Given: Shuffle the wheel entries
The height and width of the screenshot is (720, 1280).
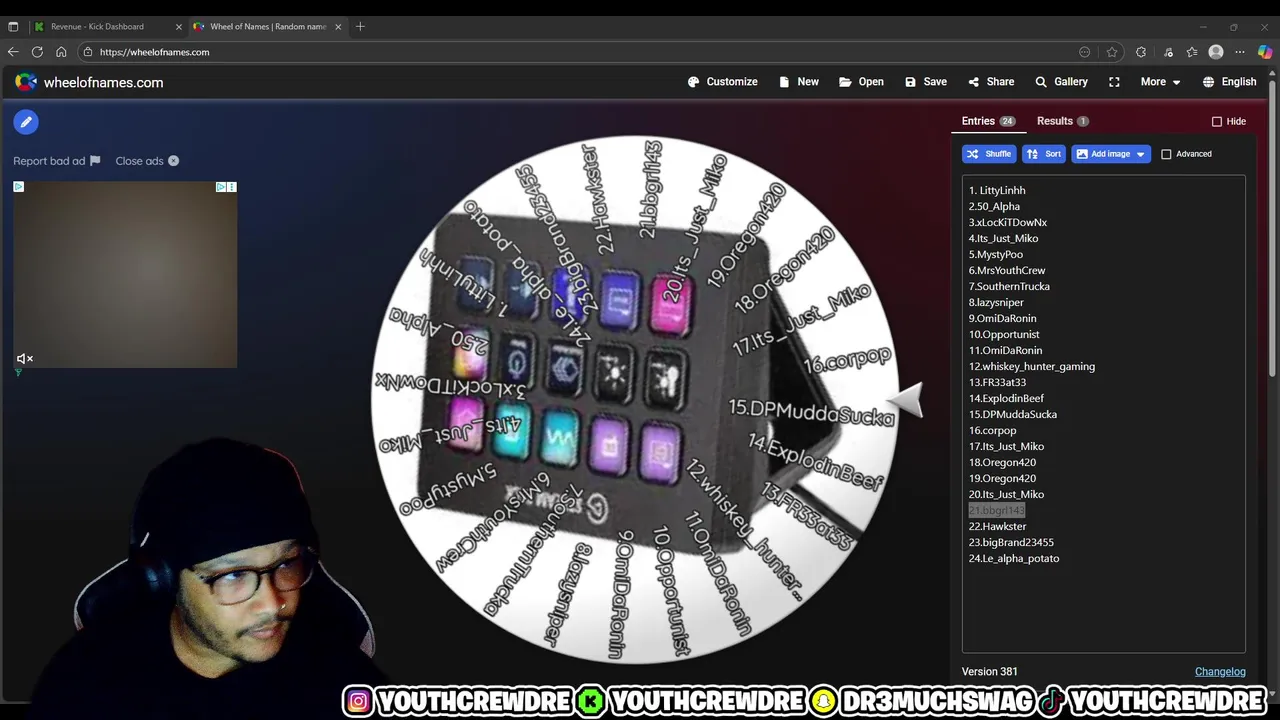Looking at the screenshot, I should pyautogui.click(x=989, y=154).
